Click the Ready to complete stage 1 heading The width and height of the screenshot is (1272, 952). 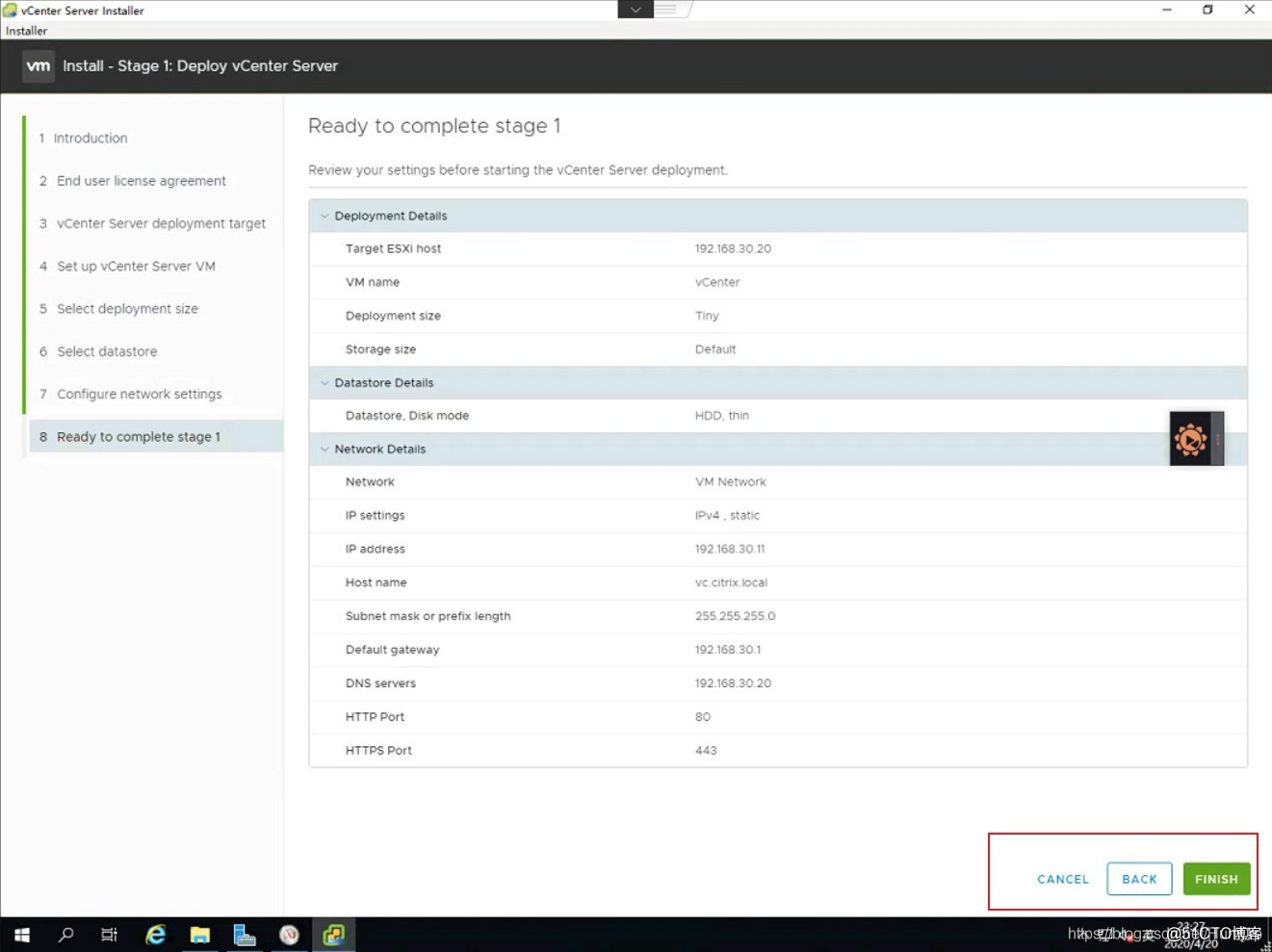tap(434, 126)
